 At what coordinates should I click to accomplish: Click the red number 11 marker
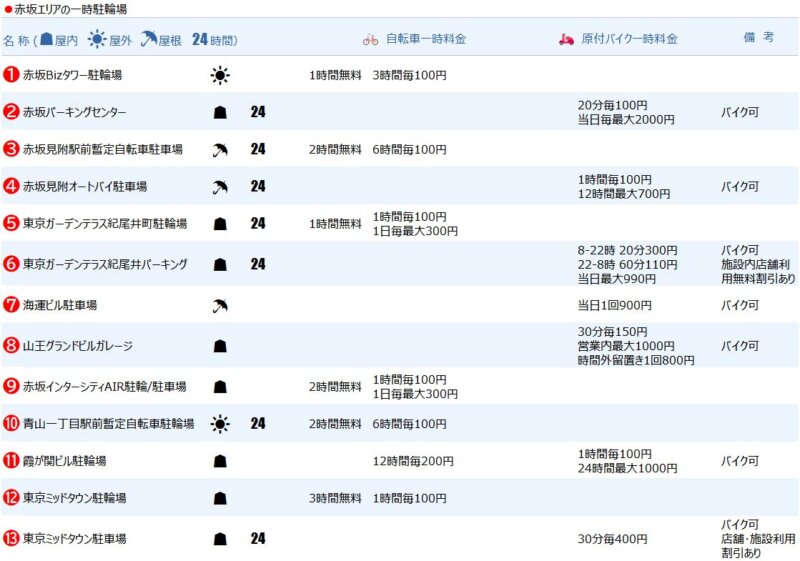pyautogui.click(x=11, y=461)
